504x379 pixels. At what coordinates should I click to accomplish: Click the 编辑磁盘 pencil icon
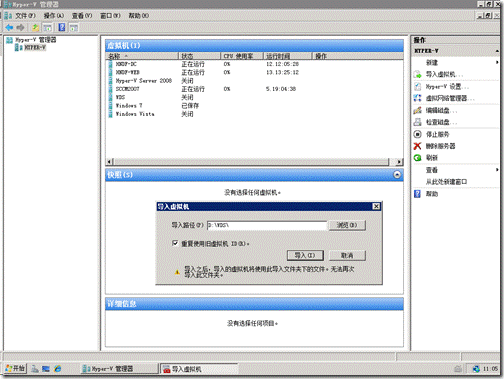coord(417,110)
